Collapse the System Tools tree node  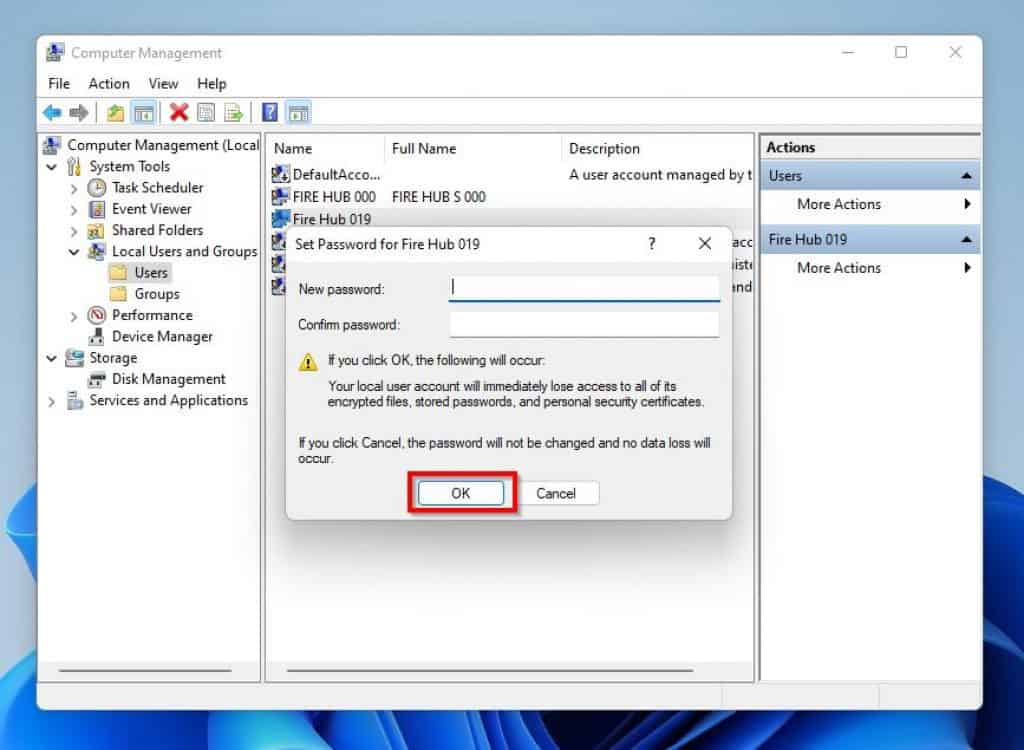coord(52,167)
